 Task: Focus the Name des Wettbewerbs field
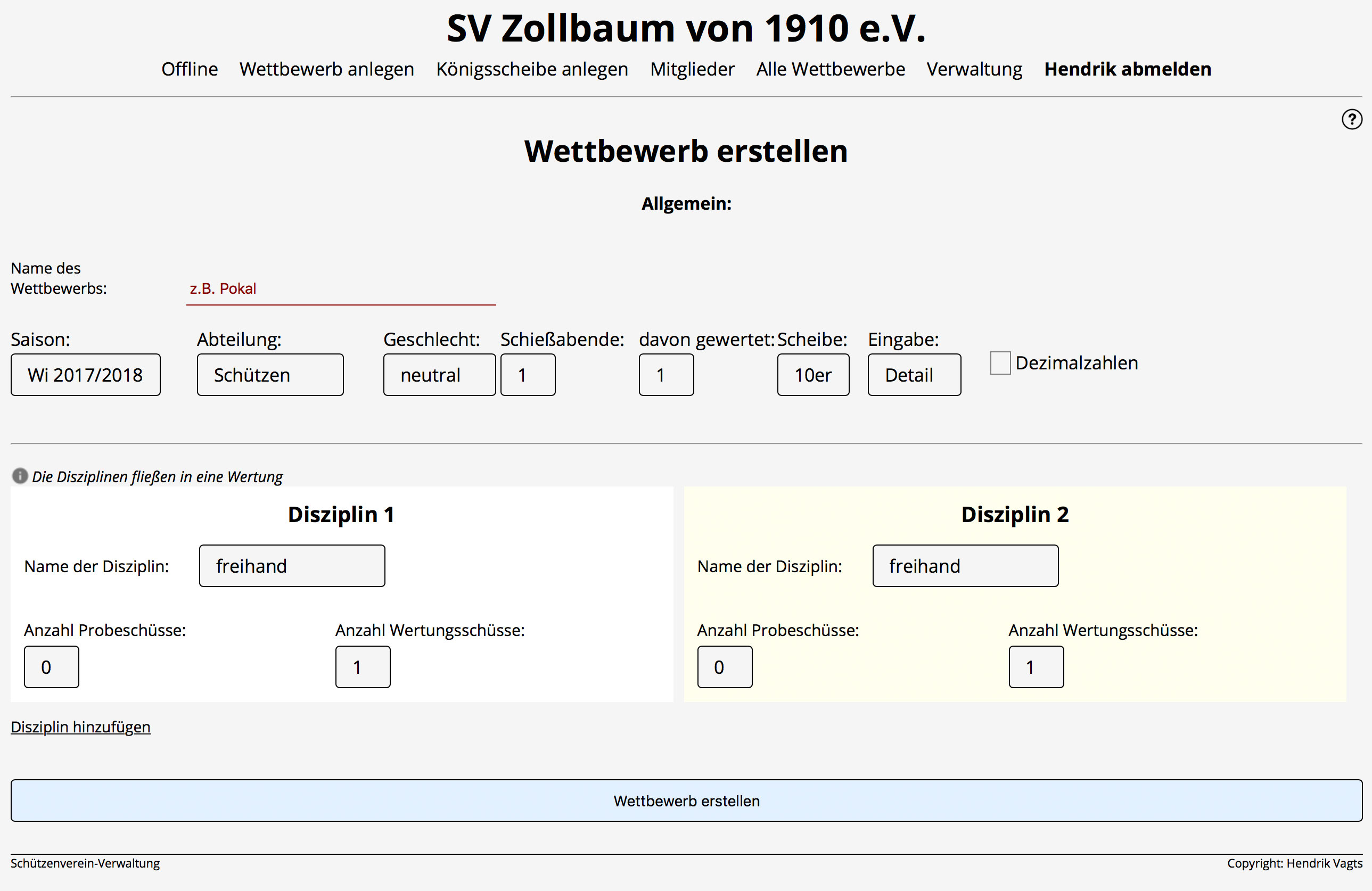point(340,288)
